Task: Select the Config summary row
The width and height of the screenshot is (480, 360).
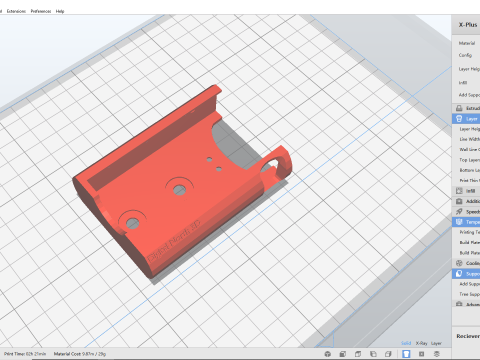Action: (x=465, y=55)
